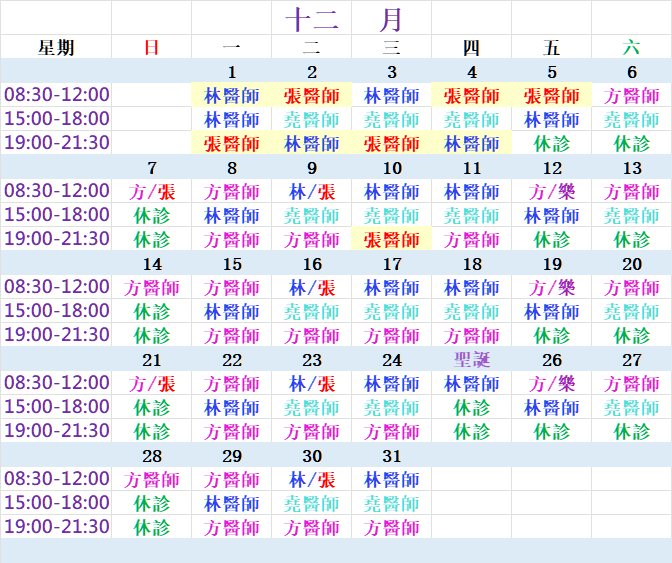
Task: Select 方/張 in the morning of the 7th
Action: pyautogui.click(x=152, y=191)
